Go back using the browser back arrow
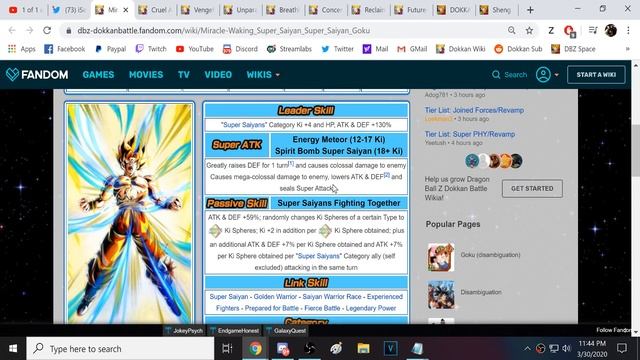640x360 pixels. tap(12, 31)
